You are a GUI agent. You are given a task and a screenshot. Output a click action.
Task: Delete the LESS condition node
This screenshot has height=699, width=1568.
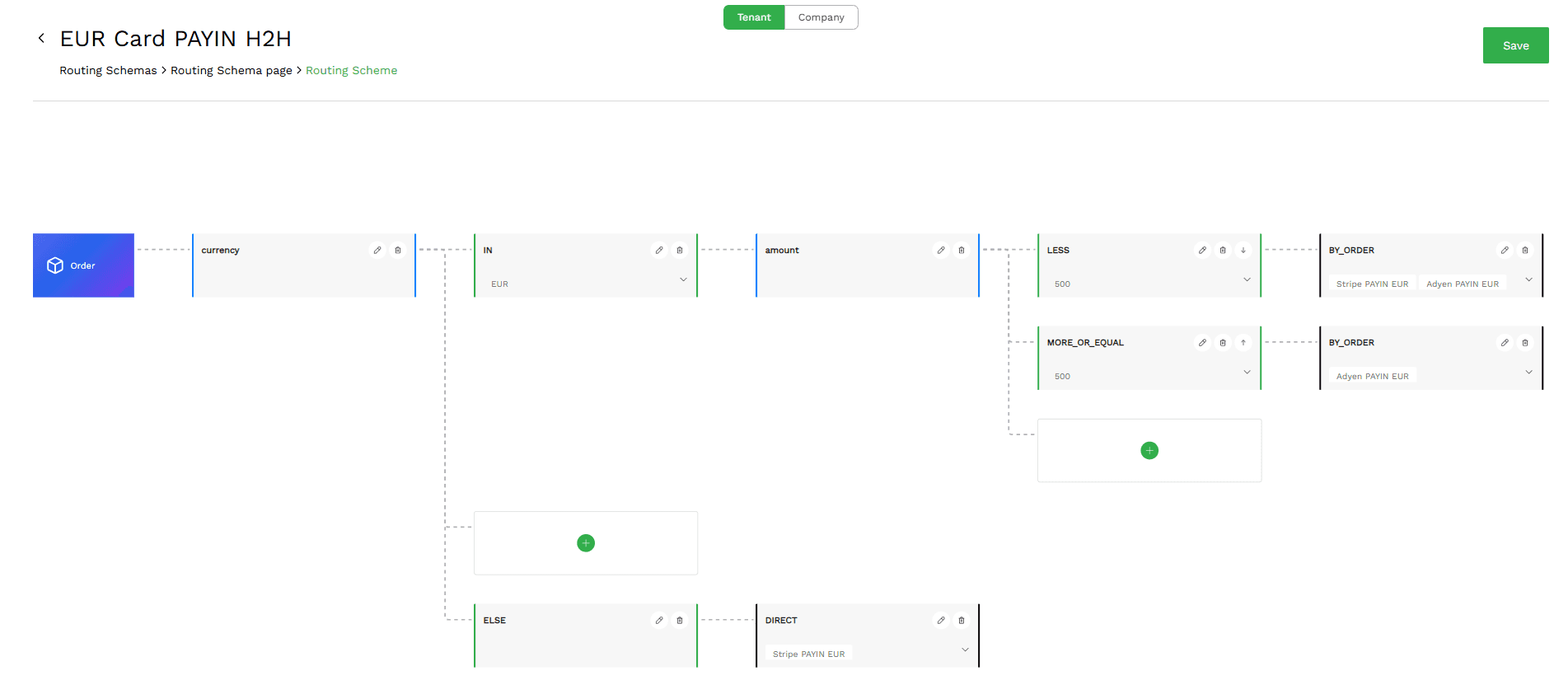1223,250
